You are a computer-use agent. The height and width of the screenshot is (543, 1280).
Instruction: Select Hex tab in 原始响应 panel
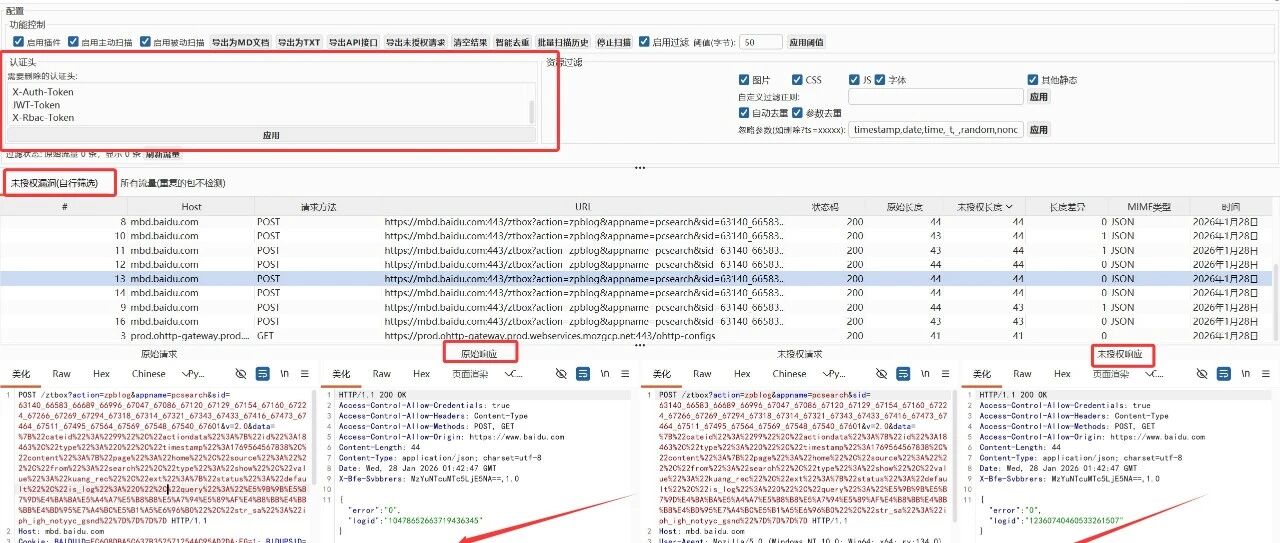pyautogui.click(x=422, y=374)
